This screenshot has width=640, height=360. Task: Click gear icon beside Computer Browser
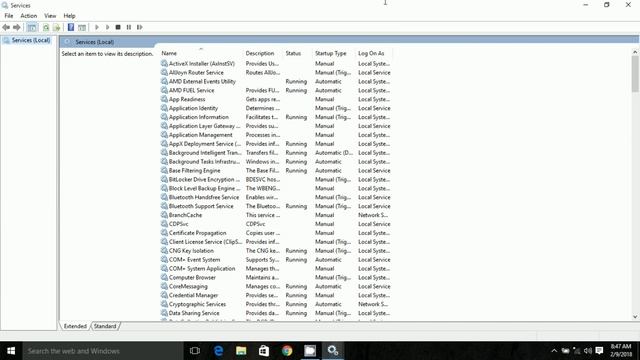164,277
